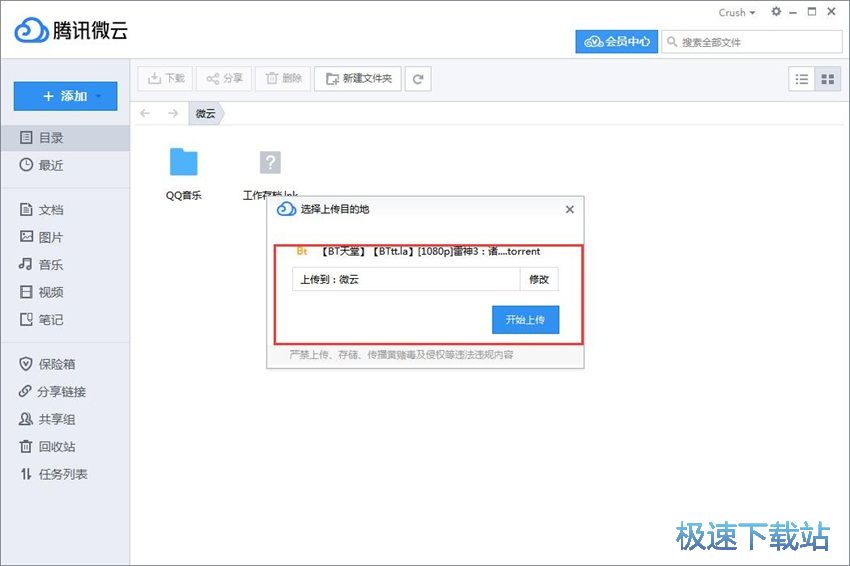Click the weiyun cloud icon in dialog title
Screen dimensions: 850x566
[x=286, y=209]
